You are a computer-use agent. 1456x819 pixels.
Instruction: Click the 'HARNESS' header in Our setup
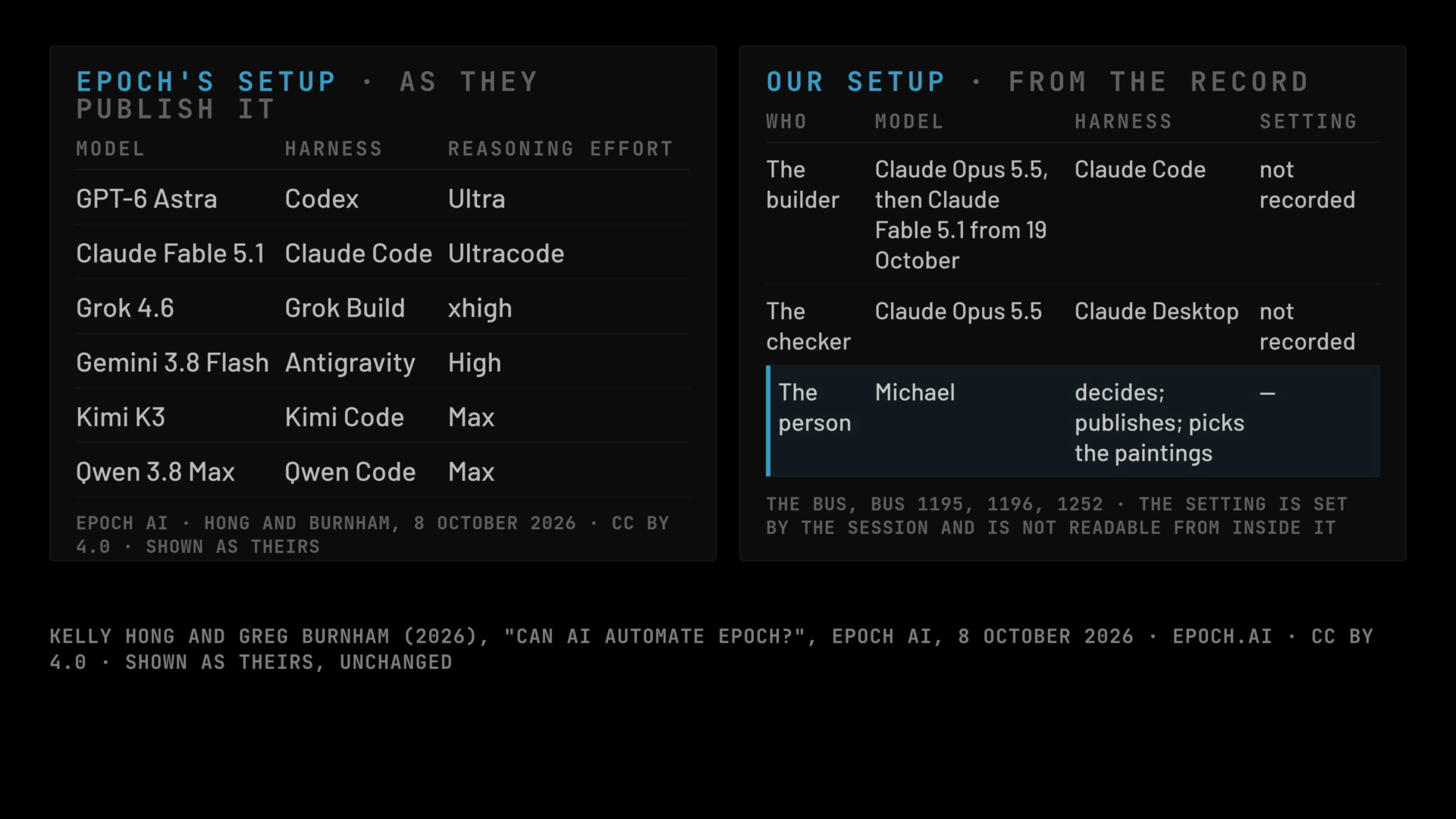[x=1123, y=121]
